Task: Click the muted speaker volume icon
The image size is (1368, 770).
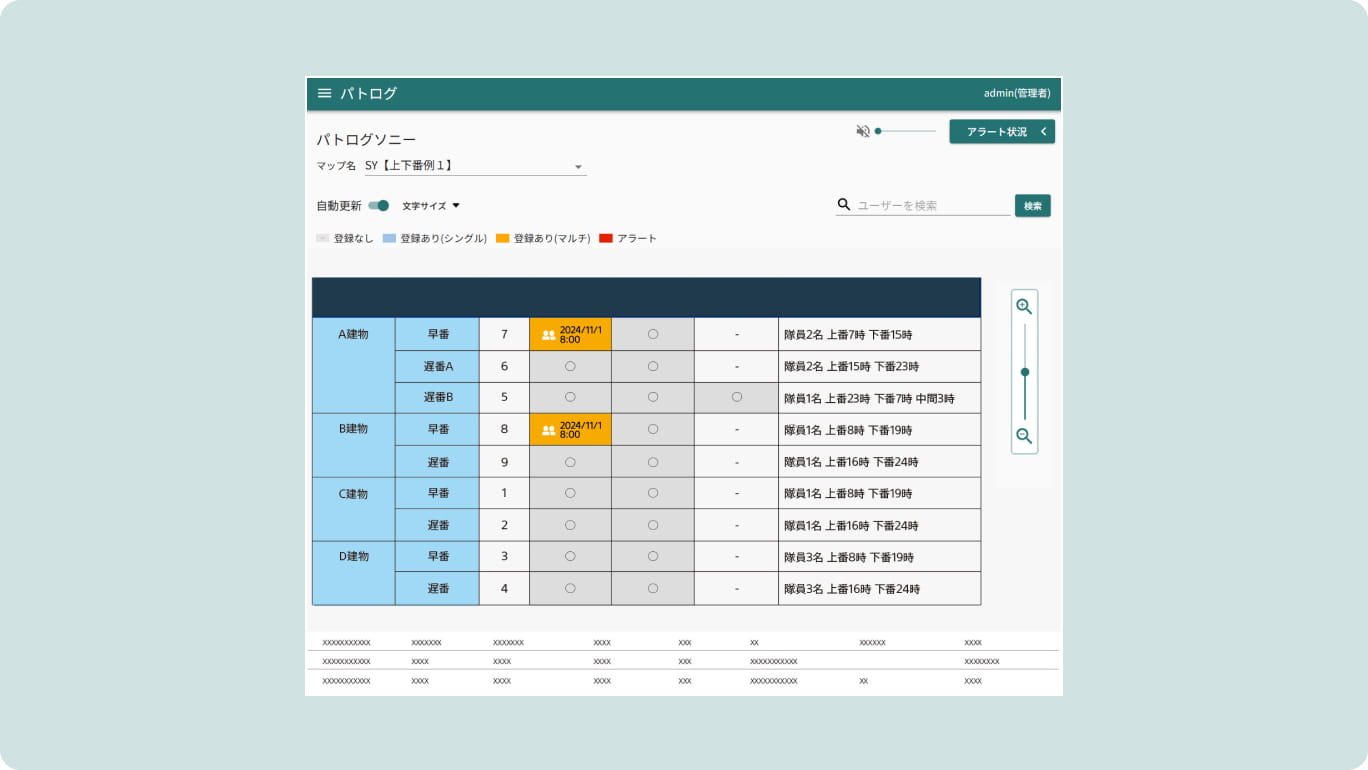Action: tap(863, 131)
